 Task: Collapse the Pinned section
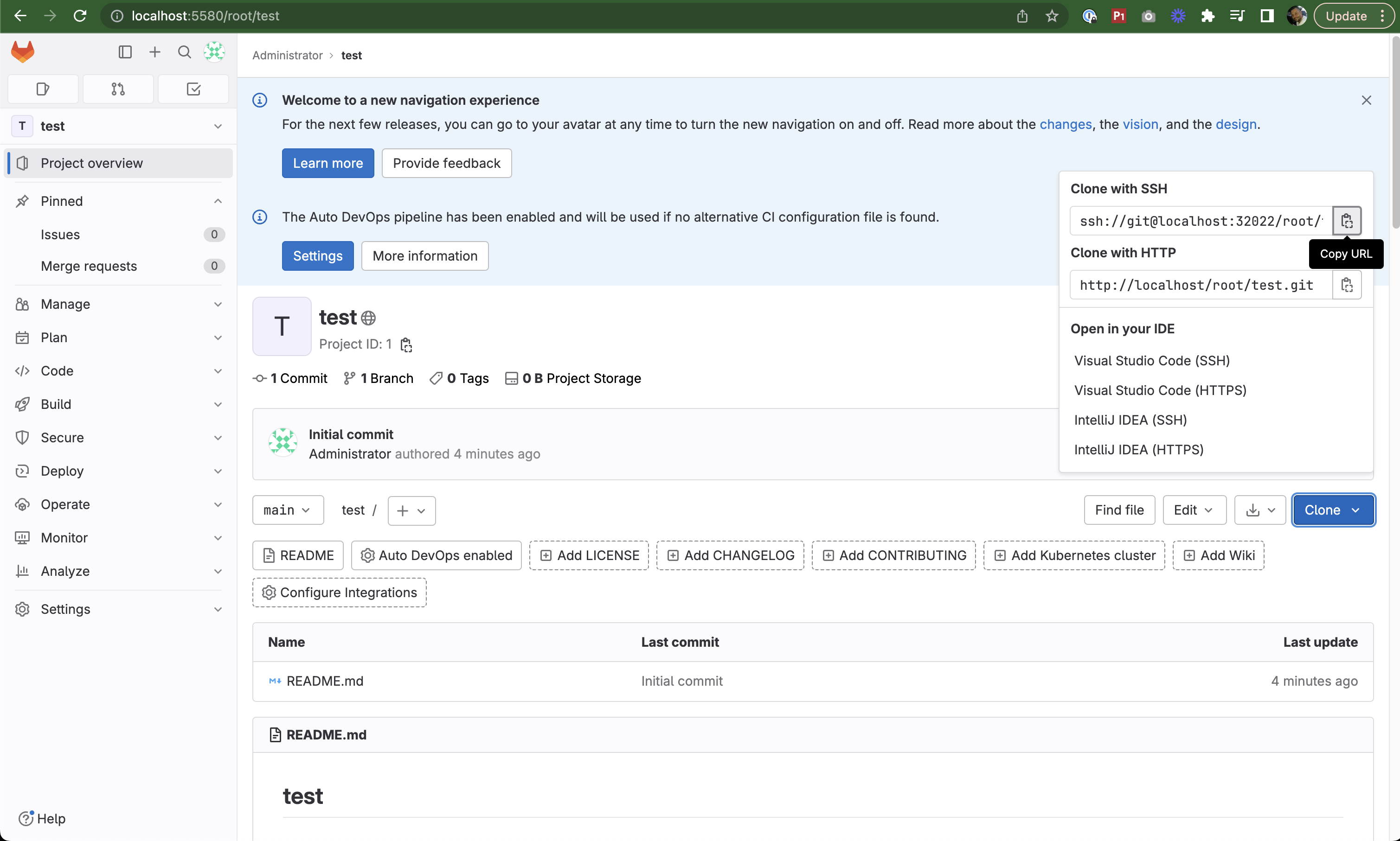pyautogui.click(x=218, y=201)
